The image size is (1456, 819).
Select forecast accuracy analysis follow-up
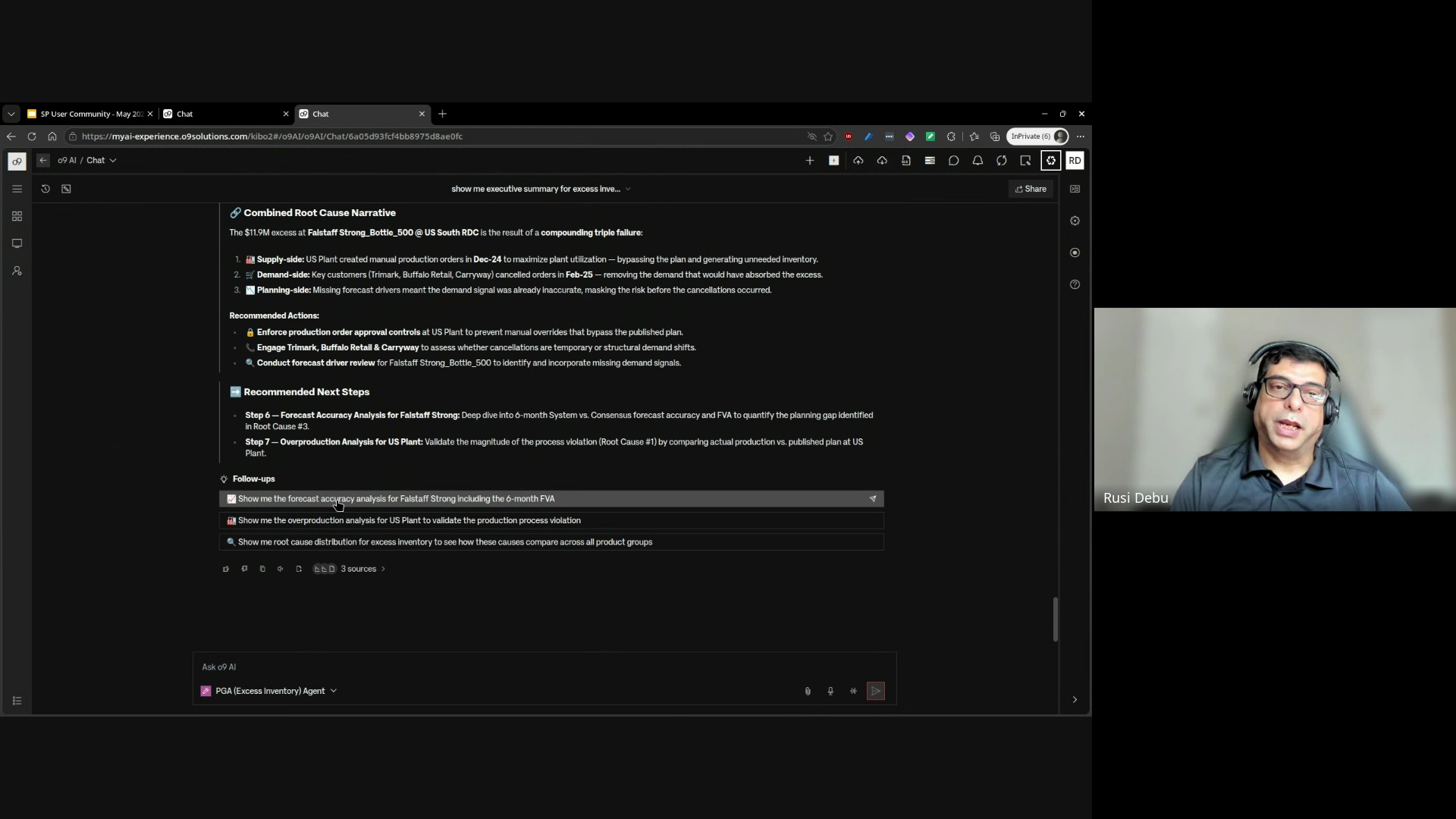[551, 499]
